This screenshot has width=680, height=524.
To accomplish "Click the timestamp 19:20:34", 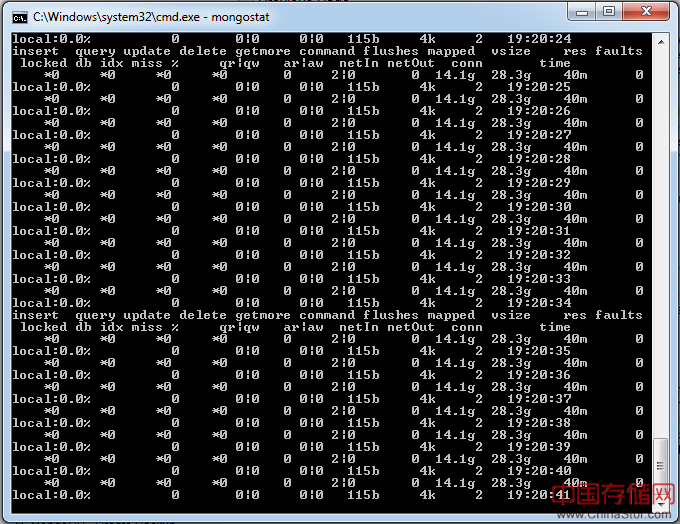I will point(539,303).
